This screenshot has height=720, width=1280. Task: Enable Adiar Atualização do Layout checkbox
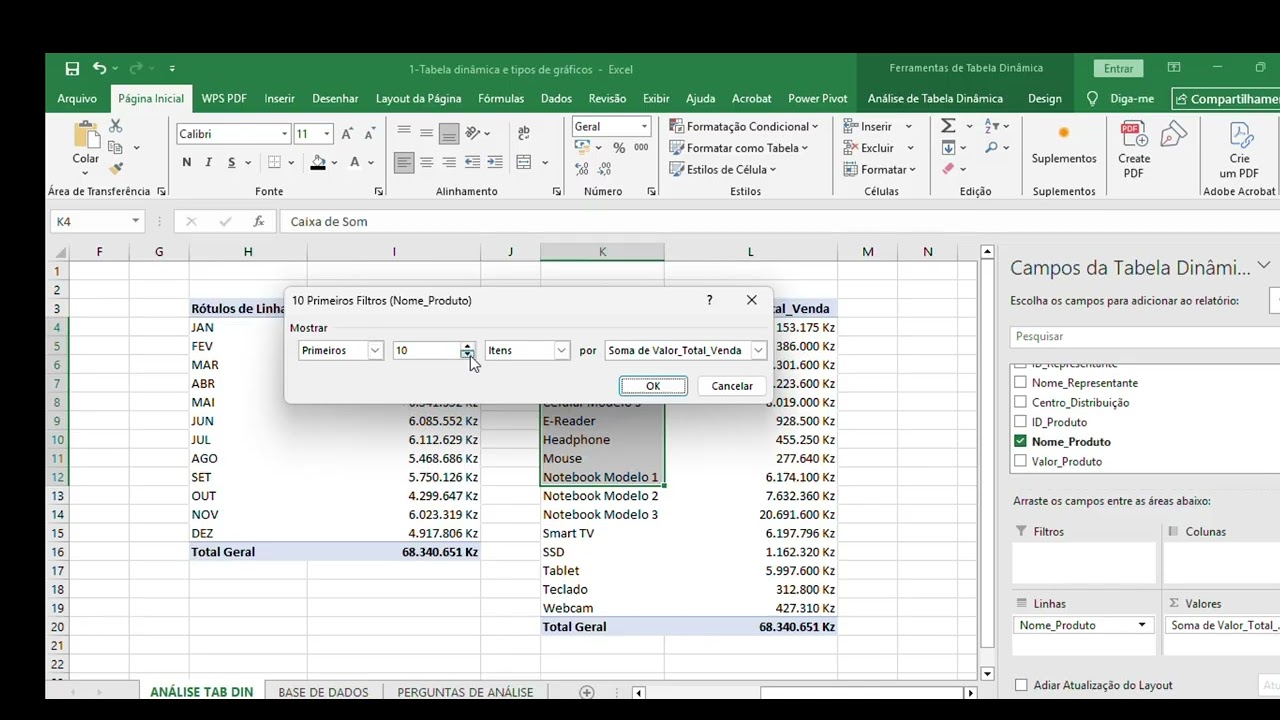[x=1021, y=685]
